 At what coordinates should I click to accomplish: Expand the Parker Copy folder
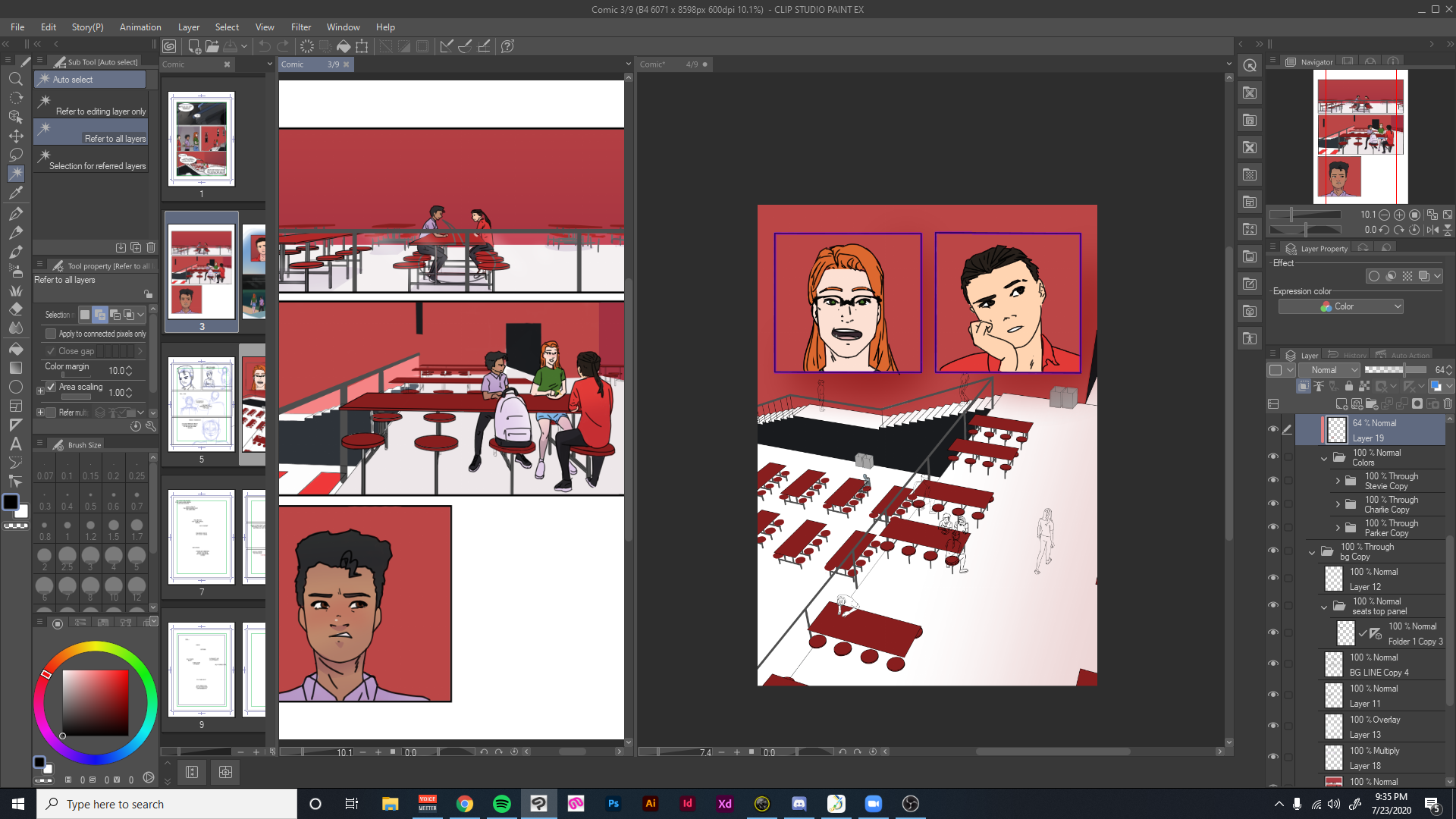click(x=1338, y=528)
